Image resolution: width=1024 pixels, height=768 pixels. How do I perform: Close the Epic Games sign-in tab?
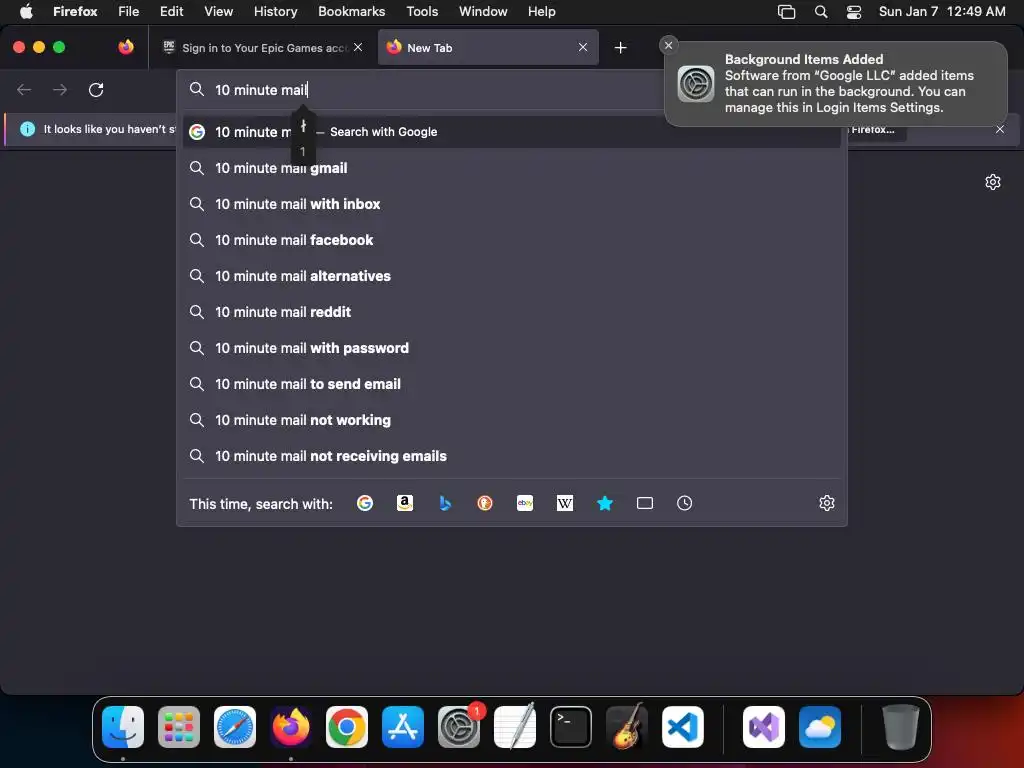358,47
